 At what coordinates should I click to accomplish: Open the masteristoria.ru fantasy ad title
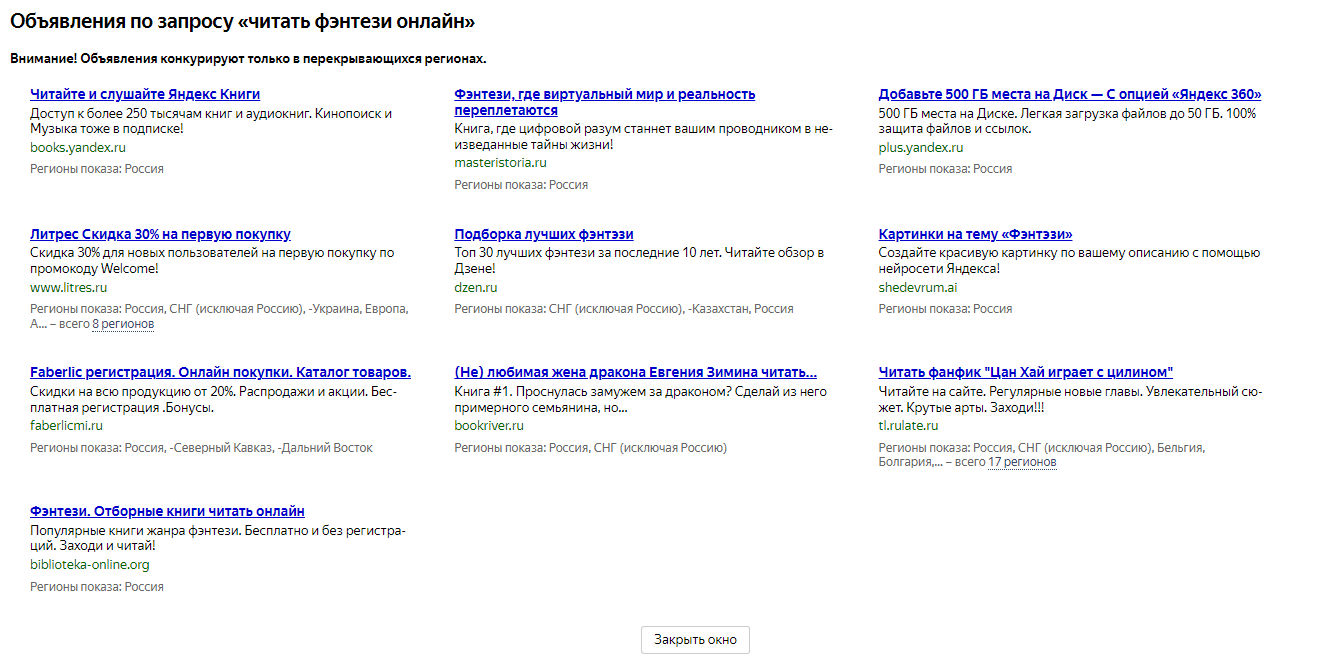(604, 102)
